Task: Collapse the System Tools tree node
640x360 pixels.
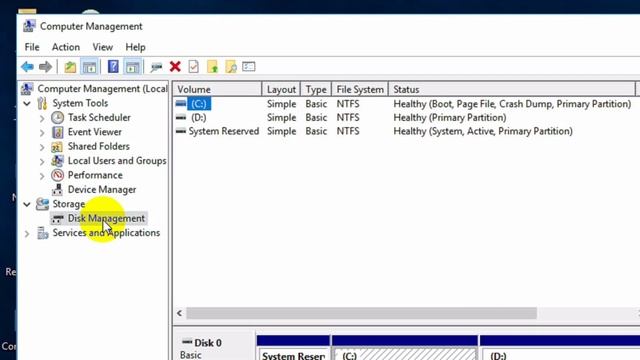Action: click(x=27, y=103)
